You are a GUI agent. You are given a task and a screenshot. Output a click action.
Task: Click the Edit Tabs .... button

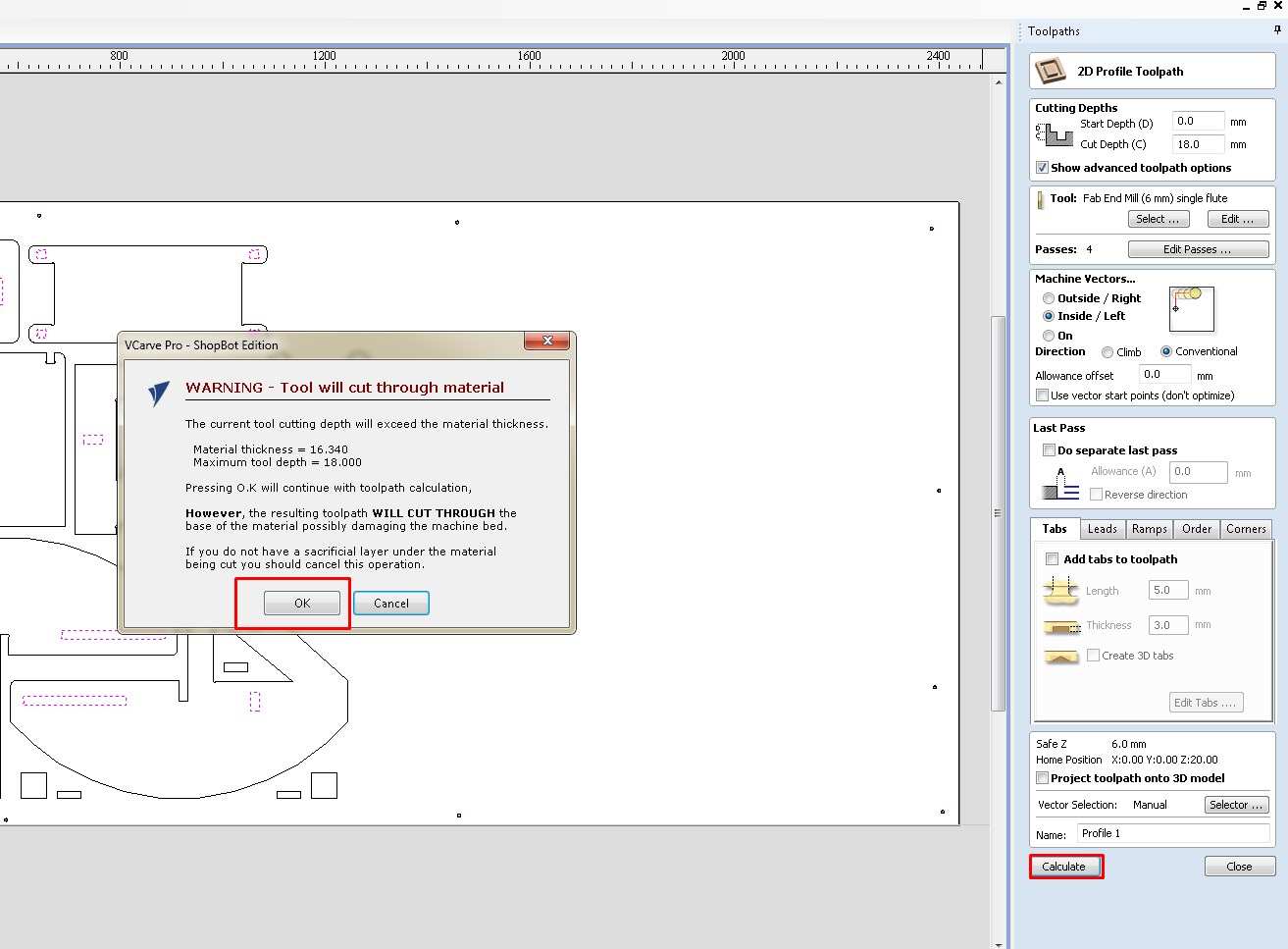[x=1206, y=703]
